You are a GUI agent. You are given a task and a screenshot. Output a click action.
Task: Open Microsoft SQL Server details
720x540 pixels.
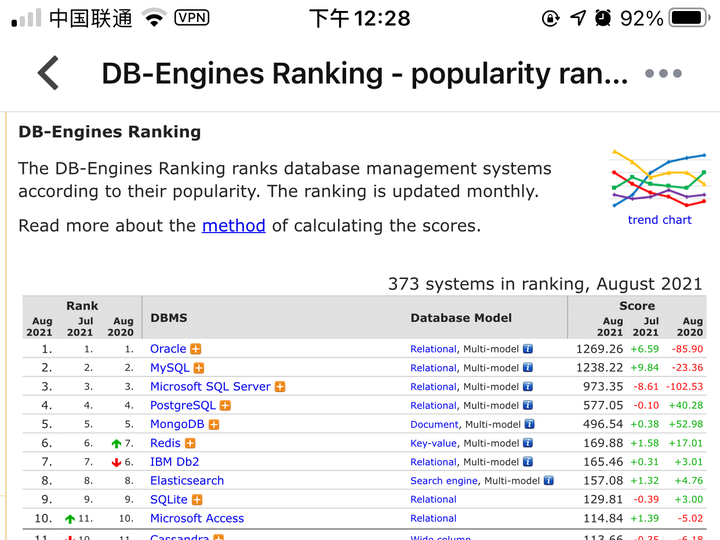210,387
